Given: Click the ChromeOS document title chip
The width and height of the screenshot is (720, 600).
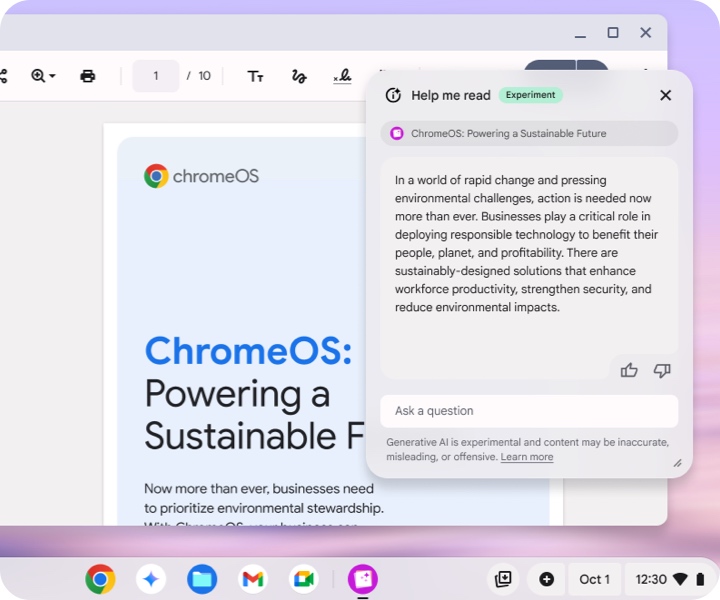Looking at the screenshot, I should (529, 133).
